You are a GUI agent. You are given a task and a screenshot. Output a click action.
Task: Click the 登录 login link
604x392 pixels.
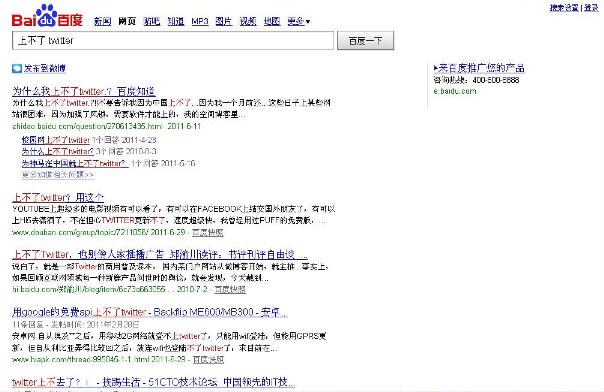(x=591, y=8)
